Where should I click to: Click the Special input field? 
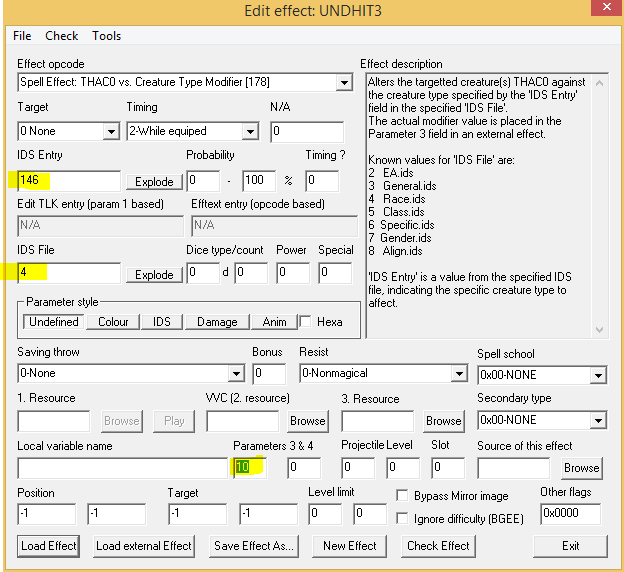(x=335, y=273)
